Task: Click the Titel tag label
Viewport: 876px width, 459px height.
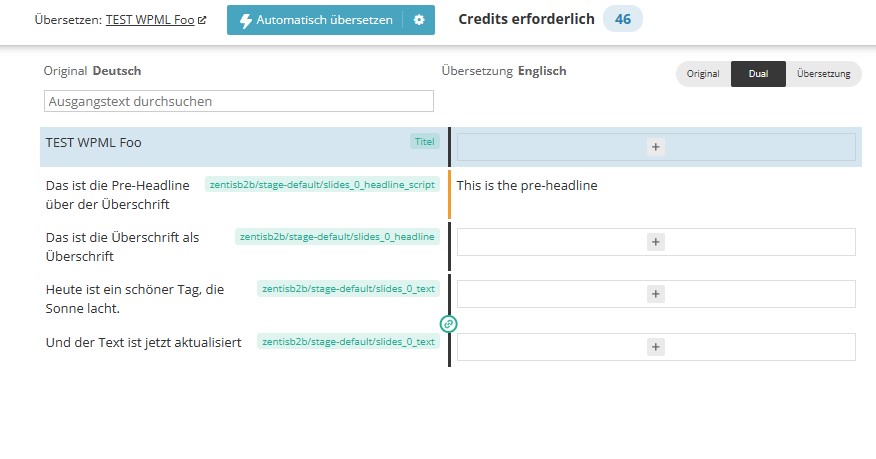Action: coord(425,142)
